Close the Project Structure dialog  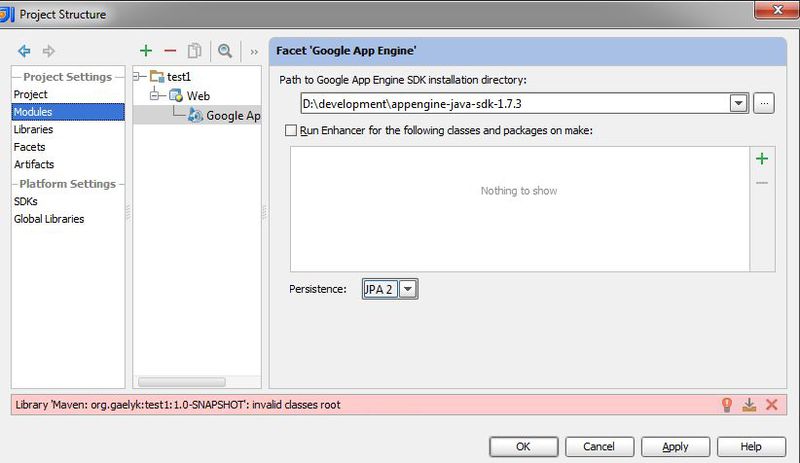pyautogui.click(x=777, y=10)
